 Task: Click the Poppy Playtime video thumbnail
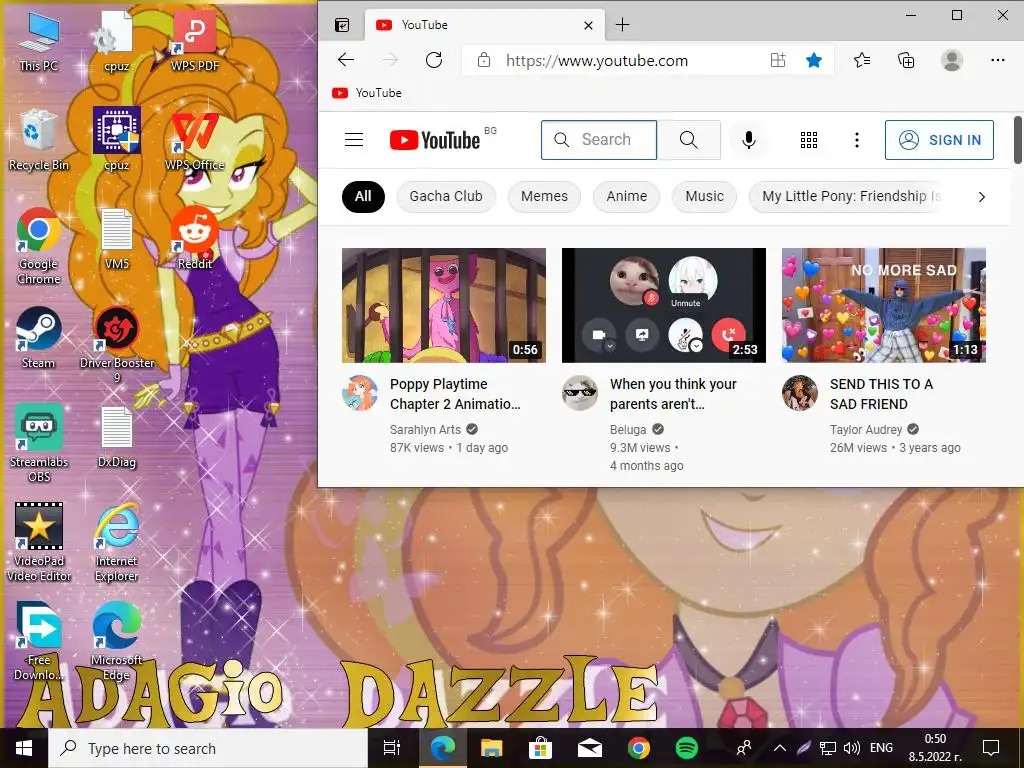444,305
